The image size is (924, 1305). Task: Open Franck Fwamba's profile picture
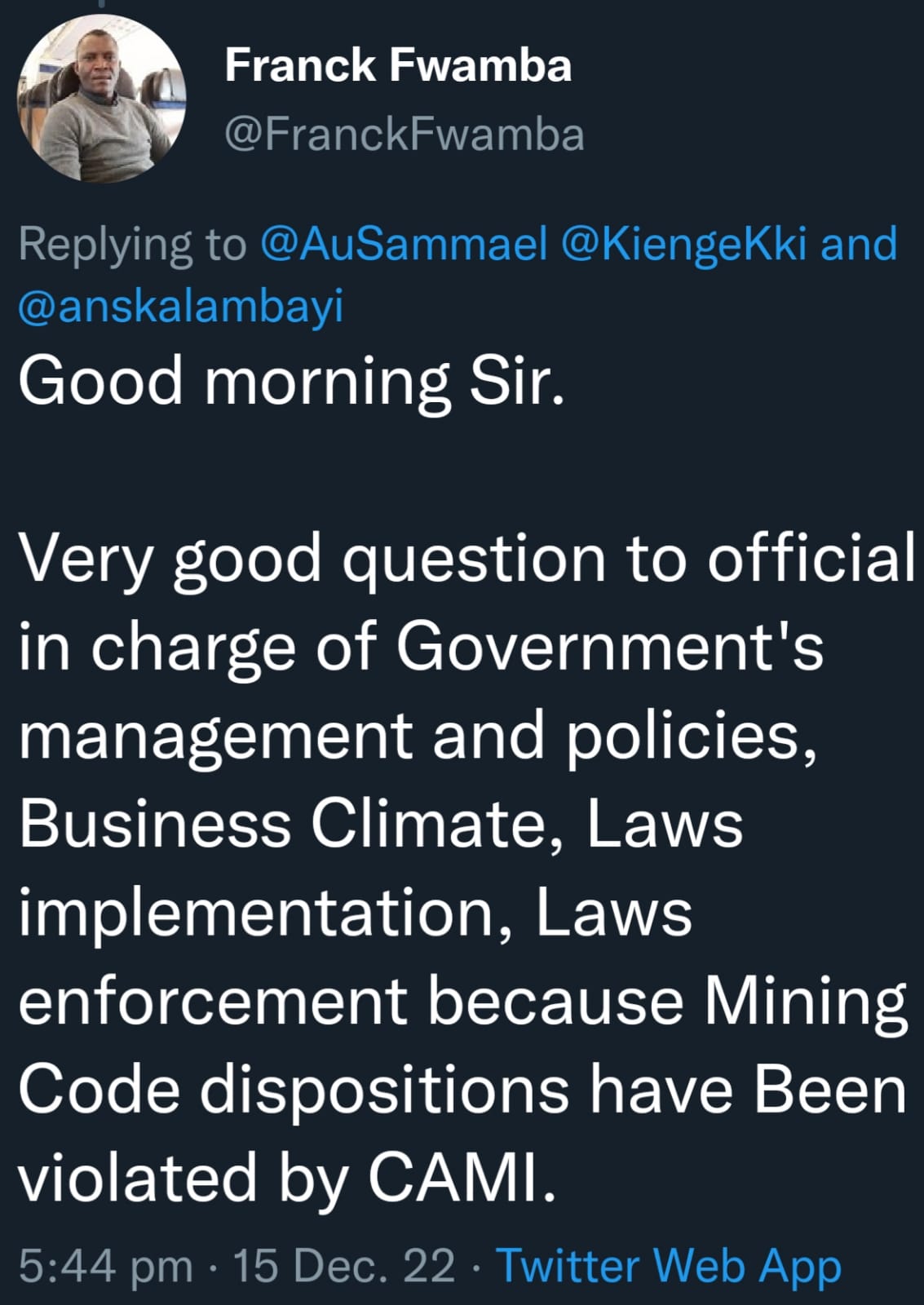point(101,99)
